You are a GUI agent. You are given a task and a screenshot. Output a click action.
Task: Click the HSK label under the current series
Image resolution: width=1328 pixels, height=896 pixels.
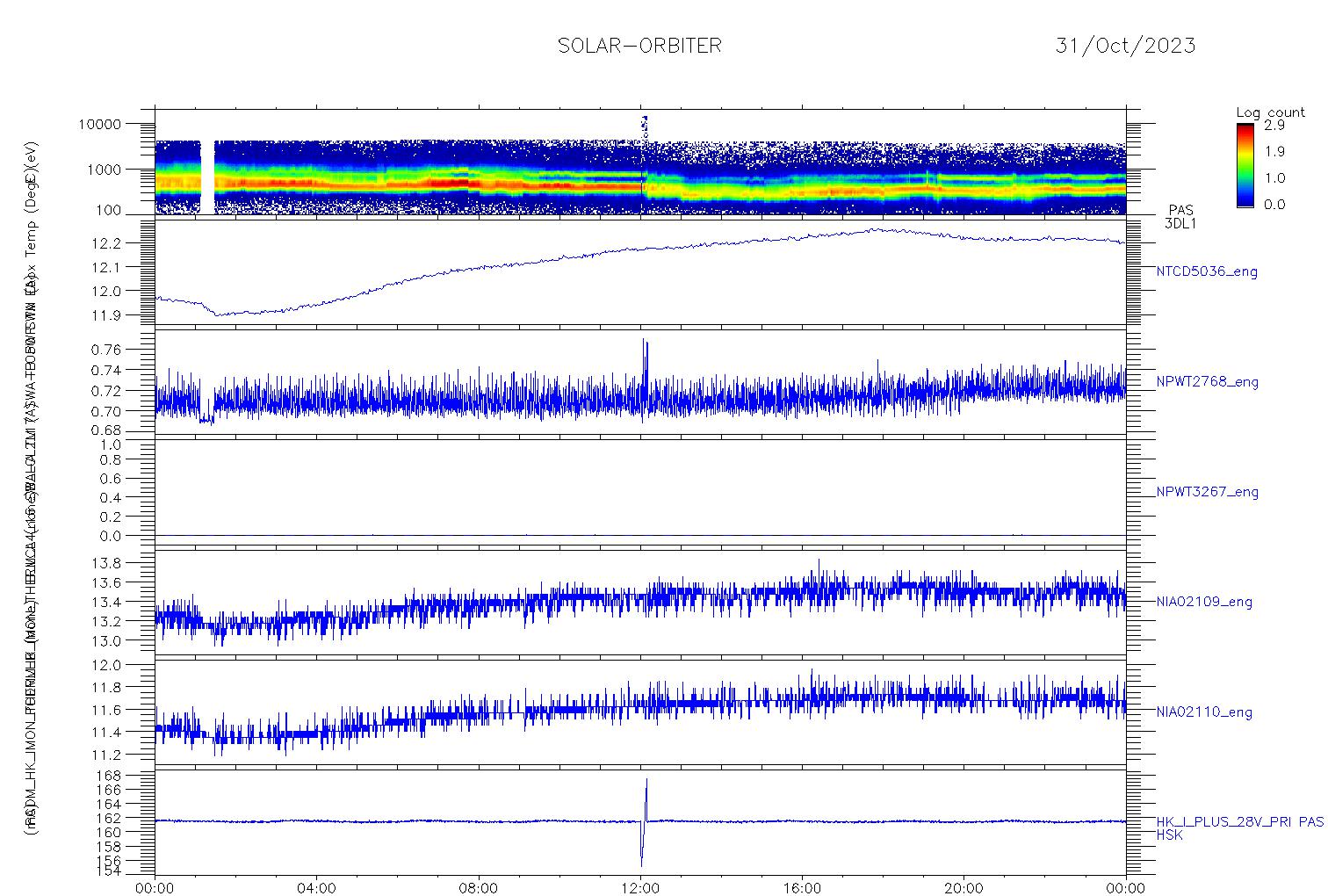pos(1169,835)
